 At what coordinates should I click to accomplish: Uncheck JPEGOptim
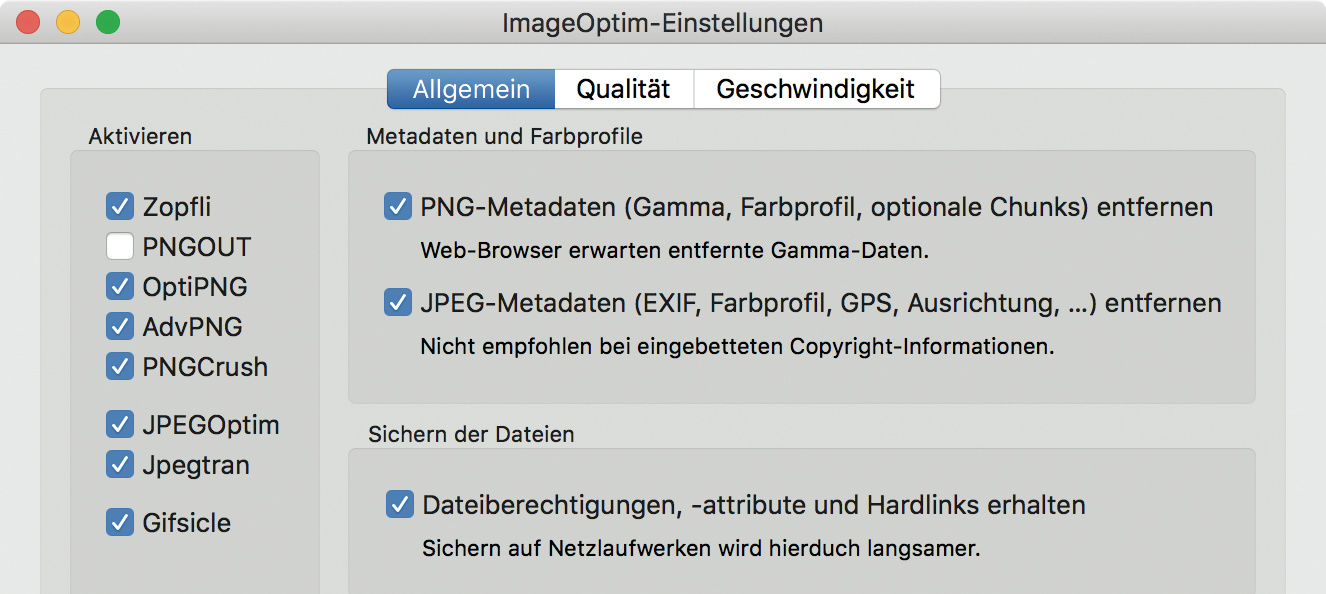point(120,425)
